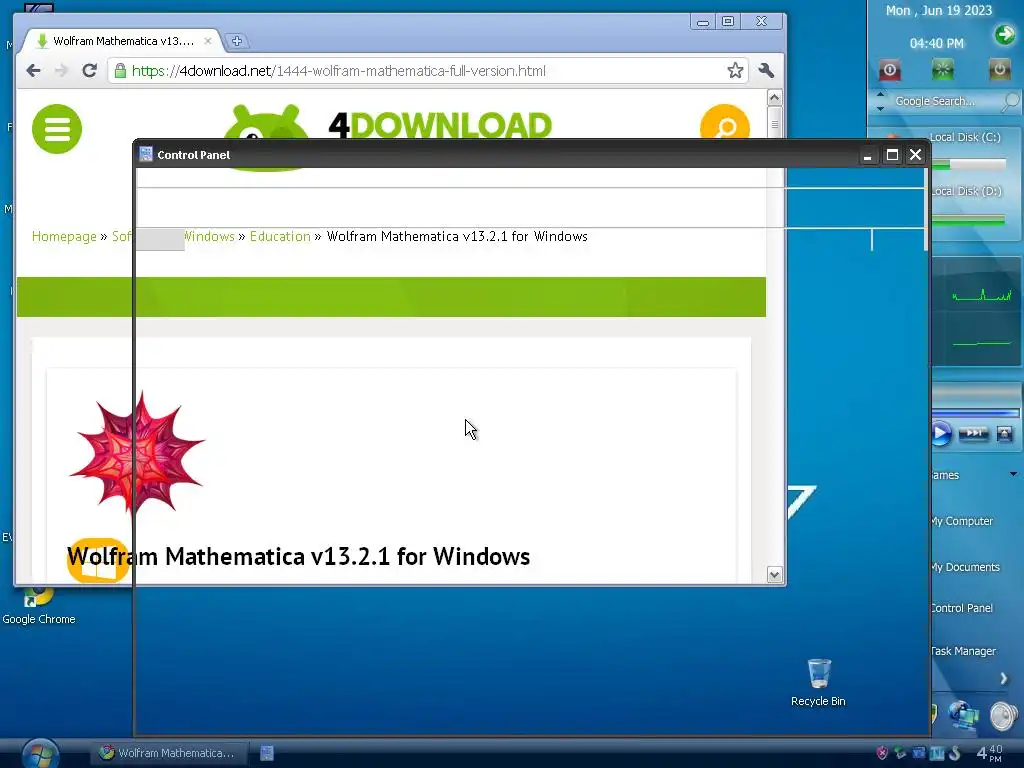
Task: Click the speaker volume icon in sidebar
Action: [x=1004, y=716]
